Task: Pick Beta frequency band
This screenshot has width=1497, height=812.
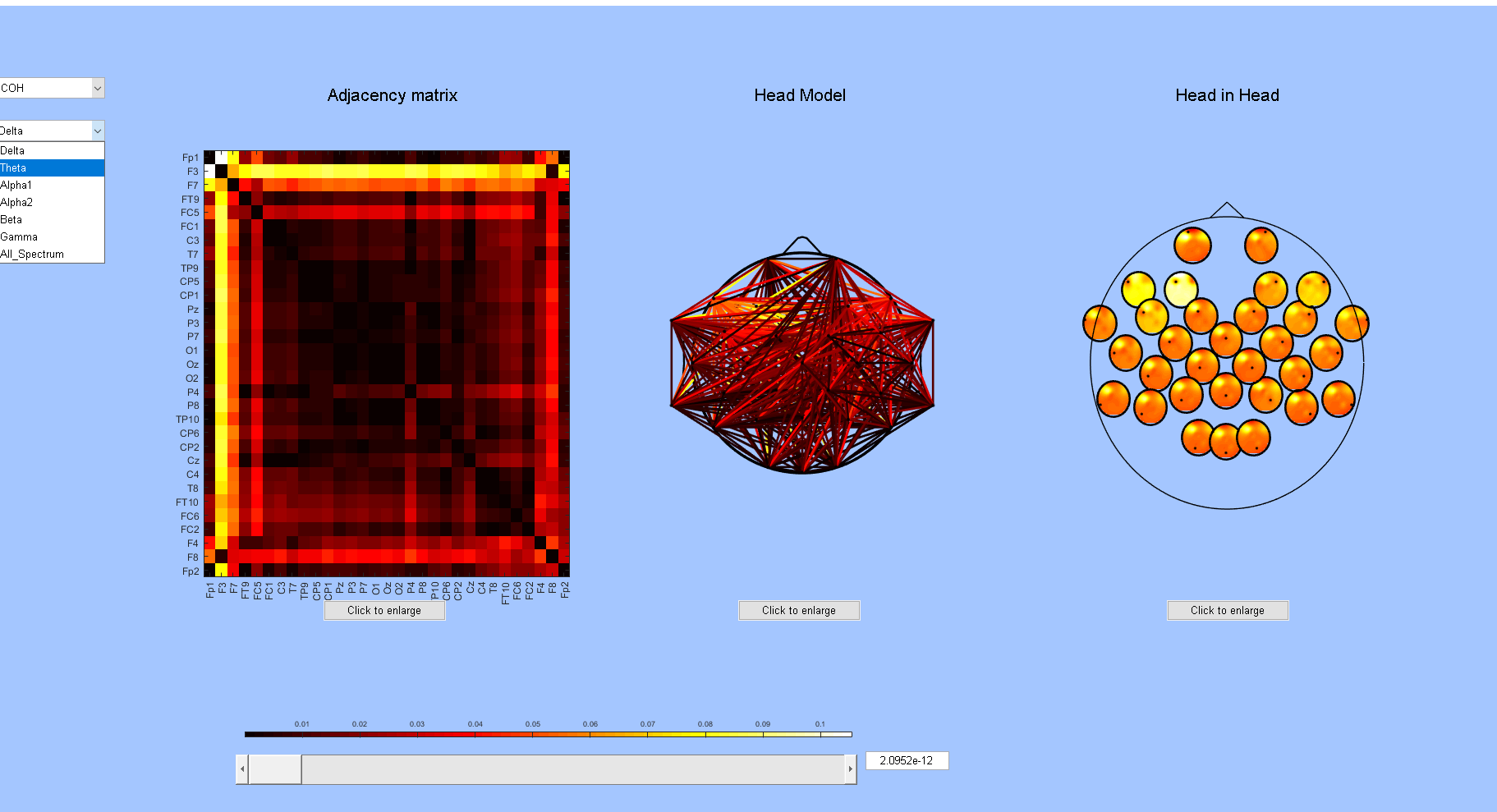Action: click(52, 219)
